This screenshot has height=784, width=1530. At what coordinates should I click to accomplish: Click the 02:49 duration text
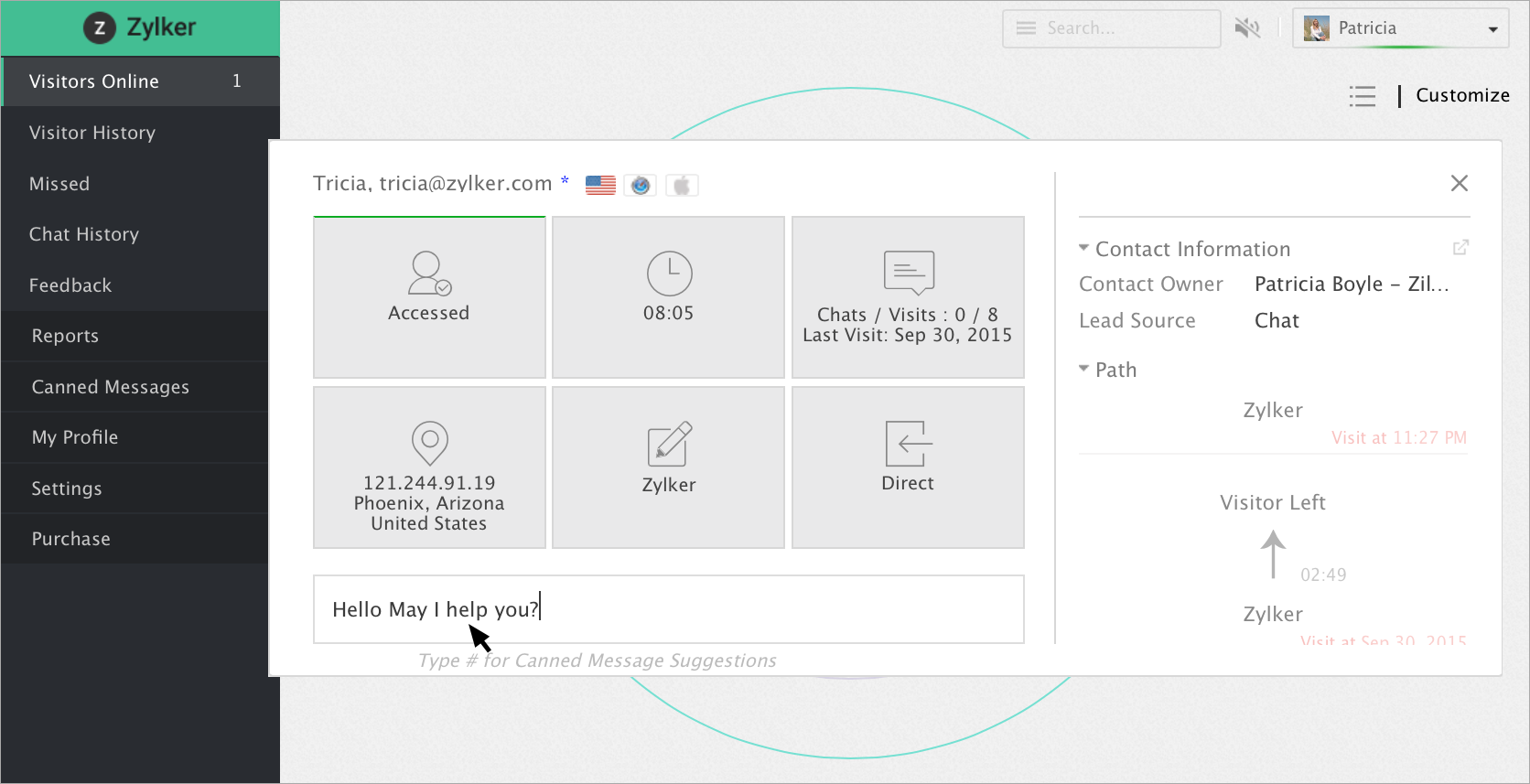pos(1323,575)
